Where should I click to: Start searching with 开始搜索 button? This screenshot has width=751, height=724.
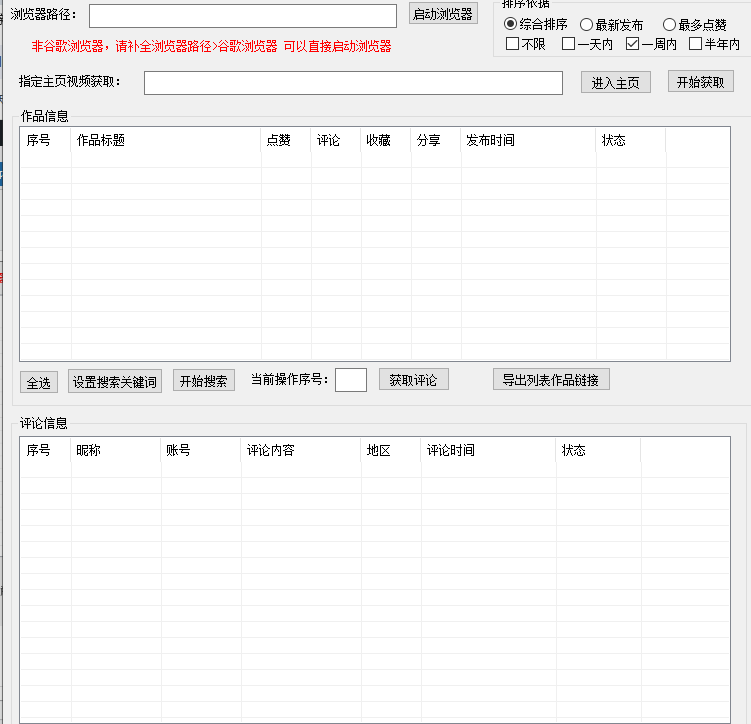tap(203, 381)
